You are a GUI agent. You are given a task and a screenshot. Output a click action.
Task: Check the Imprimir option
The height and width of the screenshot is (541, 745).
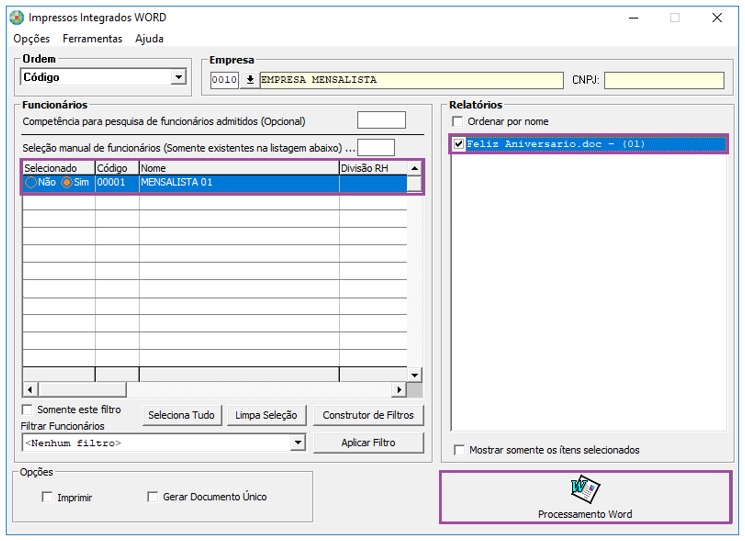tap(47, 497)
